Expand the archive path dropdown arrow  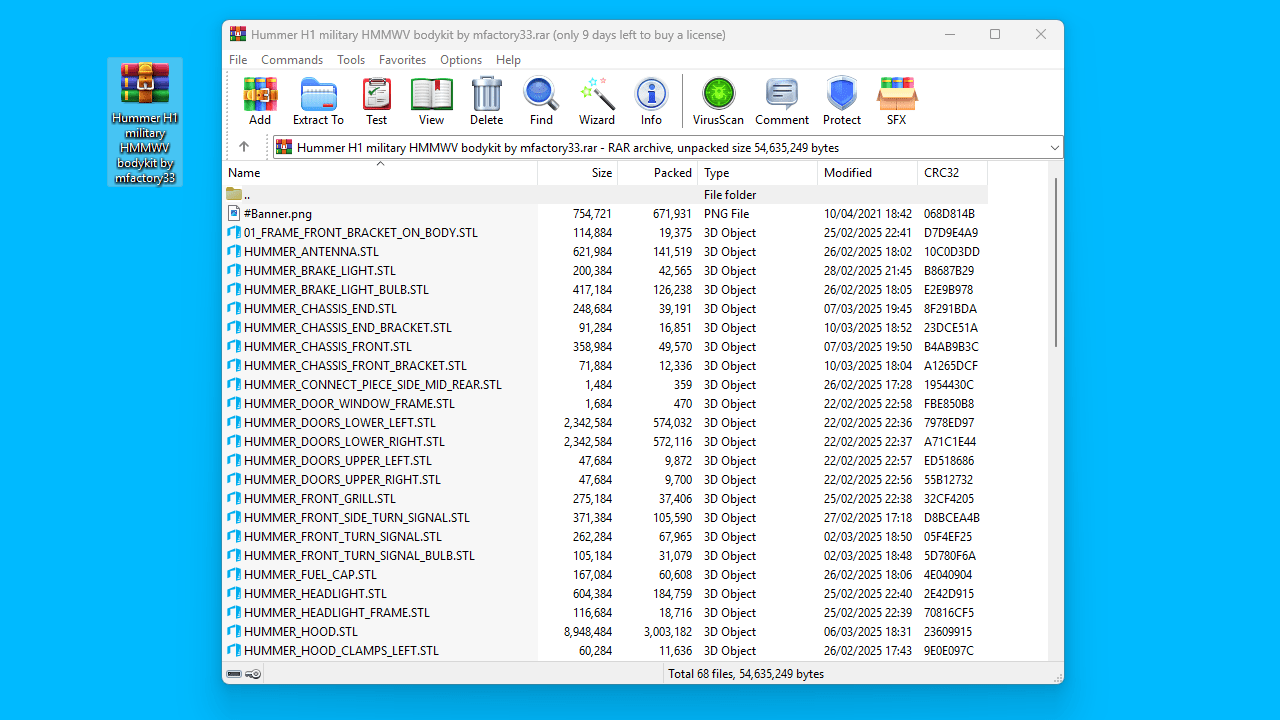(1054, 148)
